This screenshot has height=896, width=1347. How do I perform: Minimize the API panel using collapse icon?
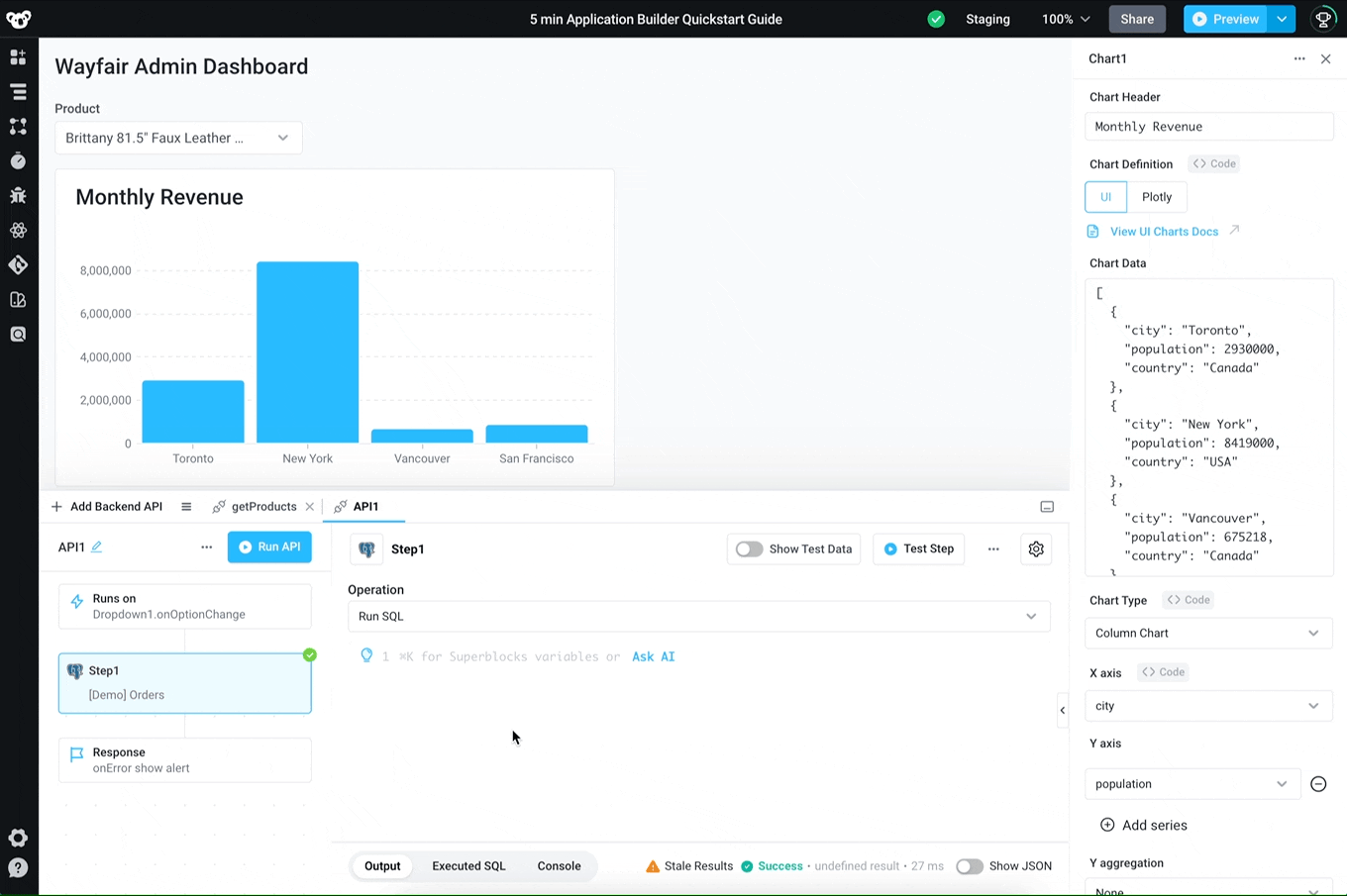tap(1047, 507)
